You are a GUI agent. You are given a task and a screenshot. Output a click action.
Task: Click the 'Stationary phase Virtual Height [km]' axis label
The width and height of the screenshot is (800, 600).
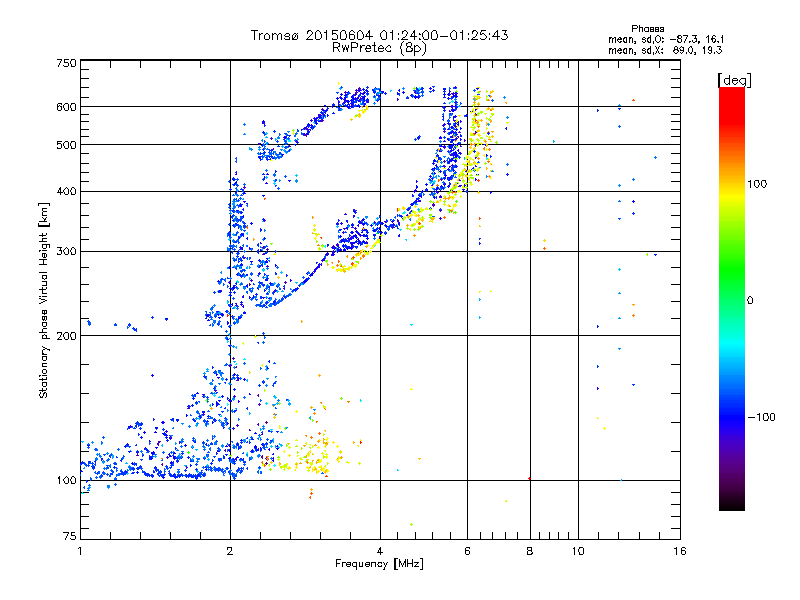(x=44, y=300)
